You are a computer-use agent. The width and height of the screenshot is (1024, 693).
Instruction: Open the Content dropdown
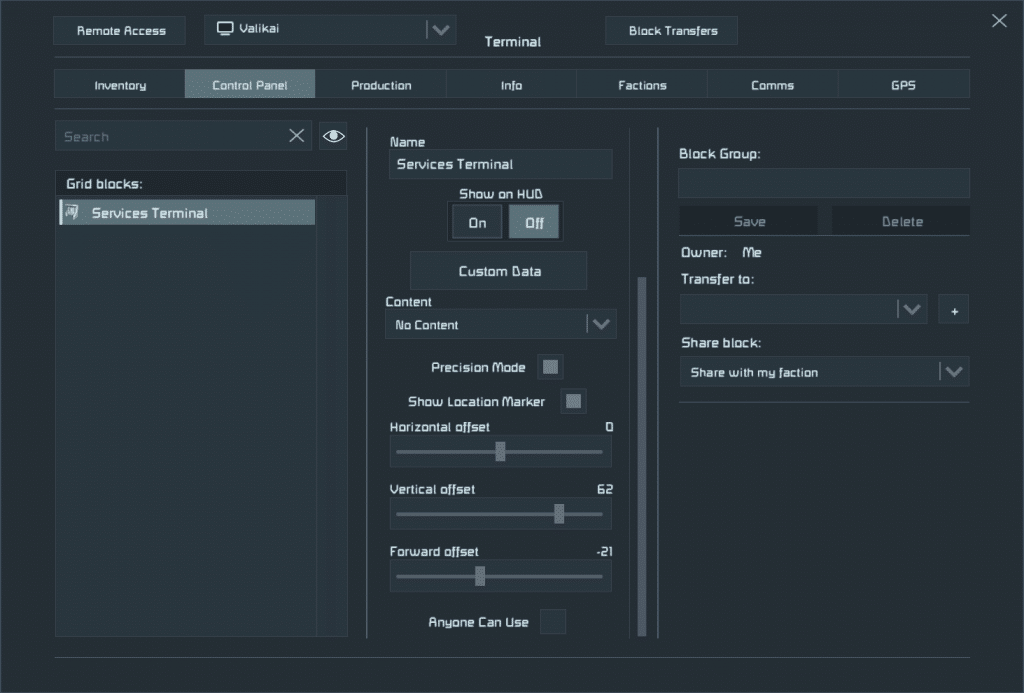[x=600, y=324]
